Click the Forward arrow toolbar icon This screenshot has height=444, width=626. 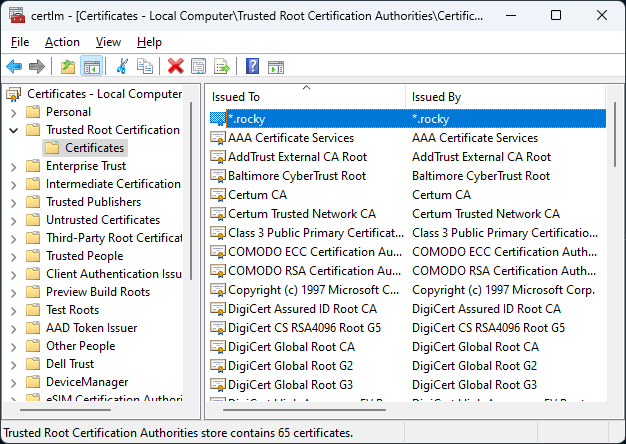point(37,66)
